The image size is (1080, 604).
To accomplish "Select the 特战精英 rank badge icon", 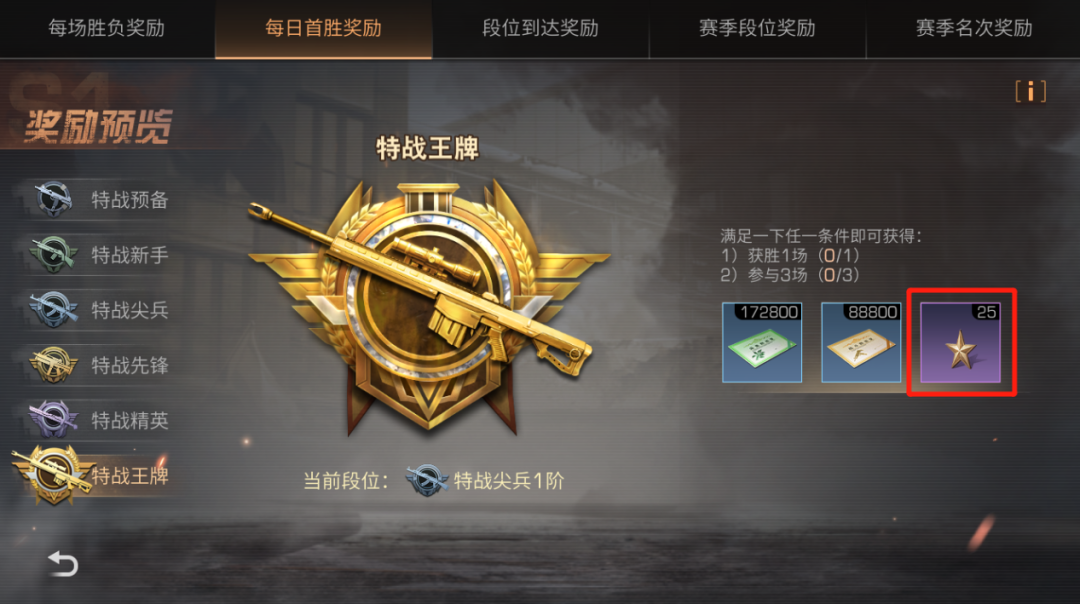I will pos(53,419).
